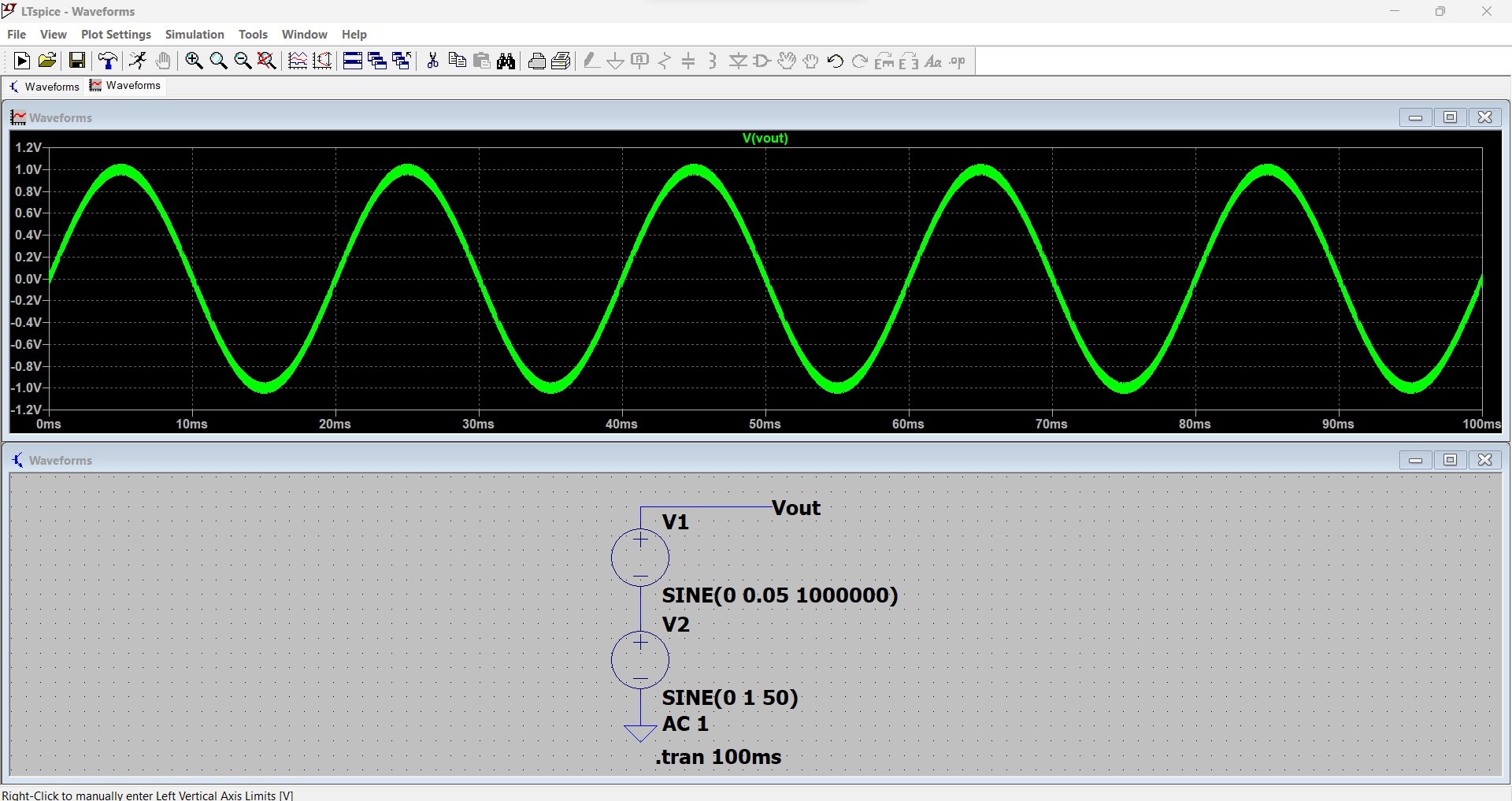This screenshot has width=1512, height=801.
Task: Click the Rotate component icon
Action: pyautogui.click(x=884, y=61)
